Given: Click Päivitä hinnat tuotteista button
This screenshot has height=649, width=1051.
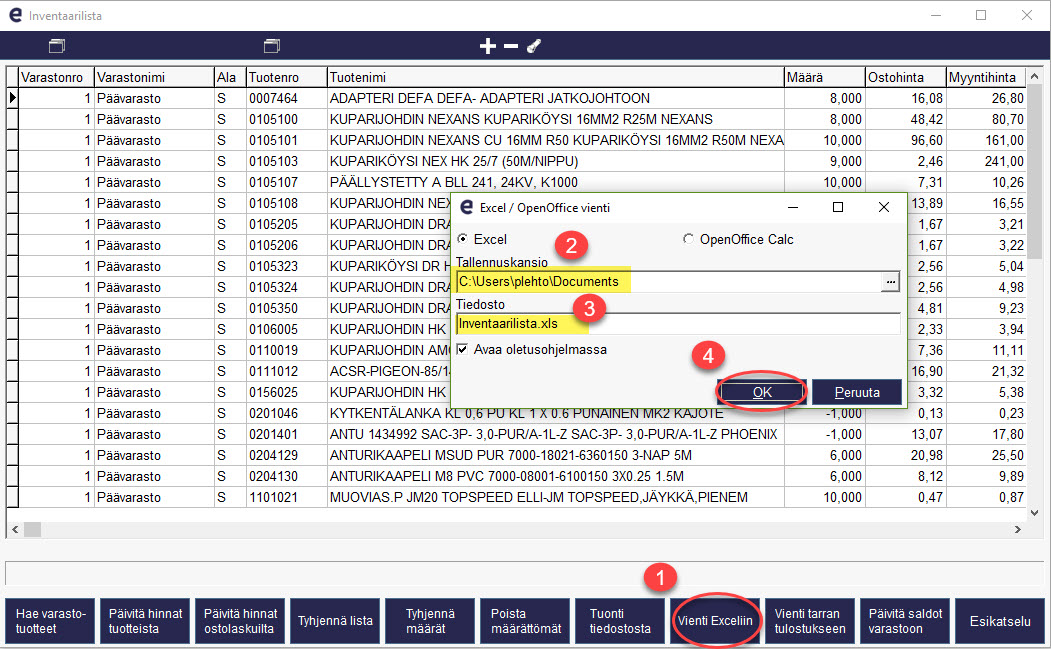Looking at the screenshot, I should [x=145, y=621].
